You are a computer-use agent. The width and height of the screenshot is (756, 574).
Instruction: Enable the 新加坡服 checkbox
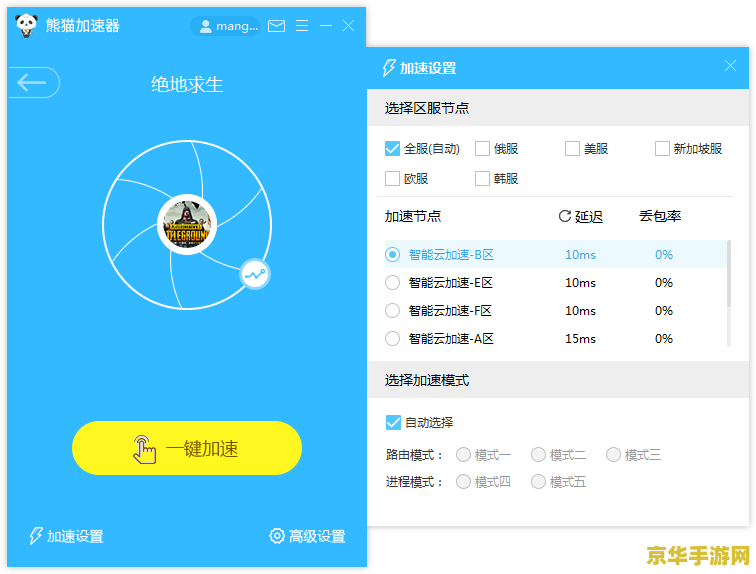click(662, 148)
